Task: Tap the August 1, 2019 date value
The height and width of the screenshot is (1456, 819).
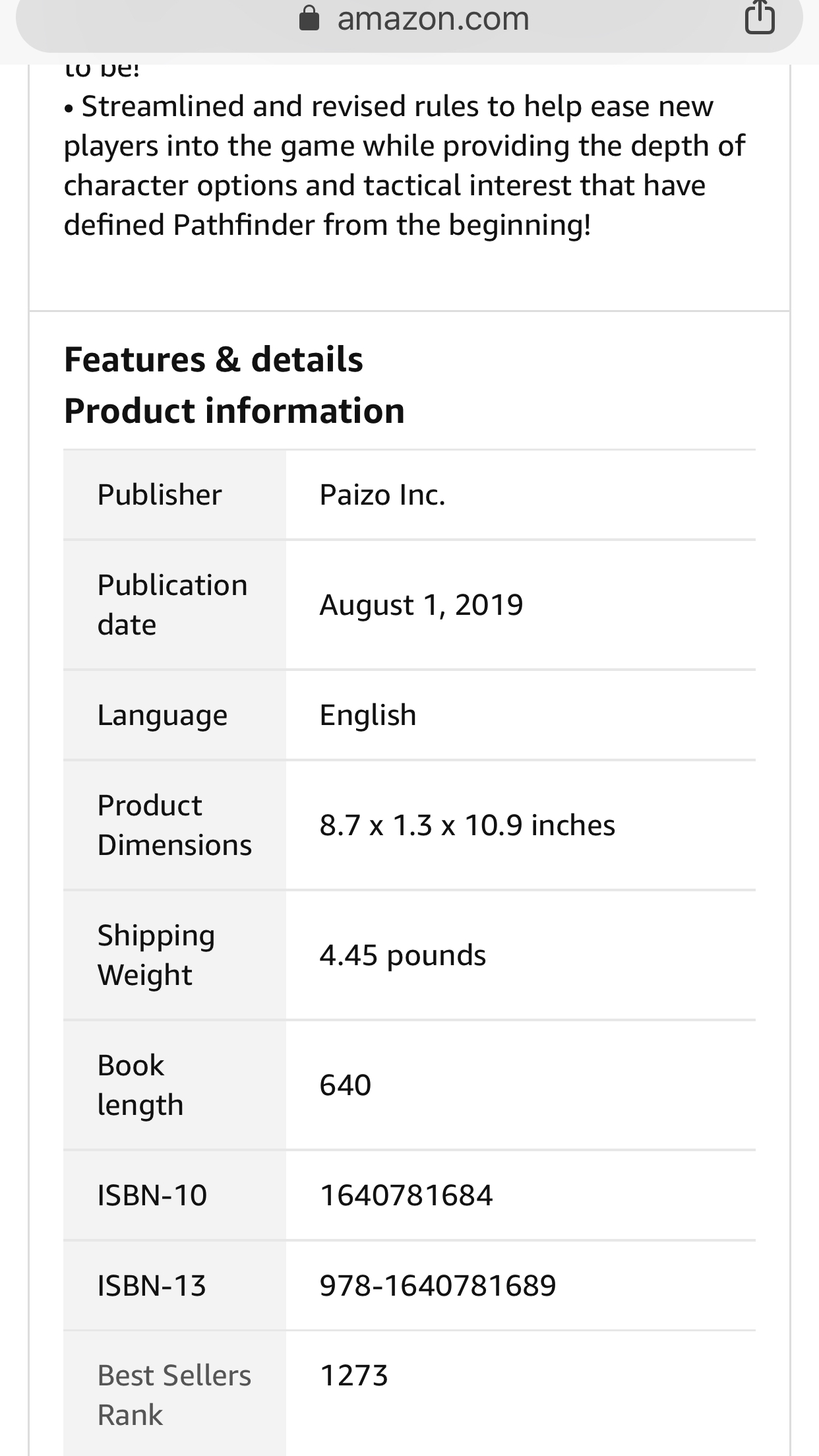Action: click(421, 605)
